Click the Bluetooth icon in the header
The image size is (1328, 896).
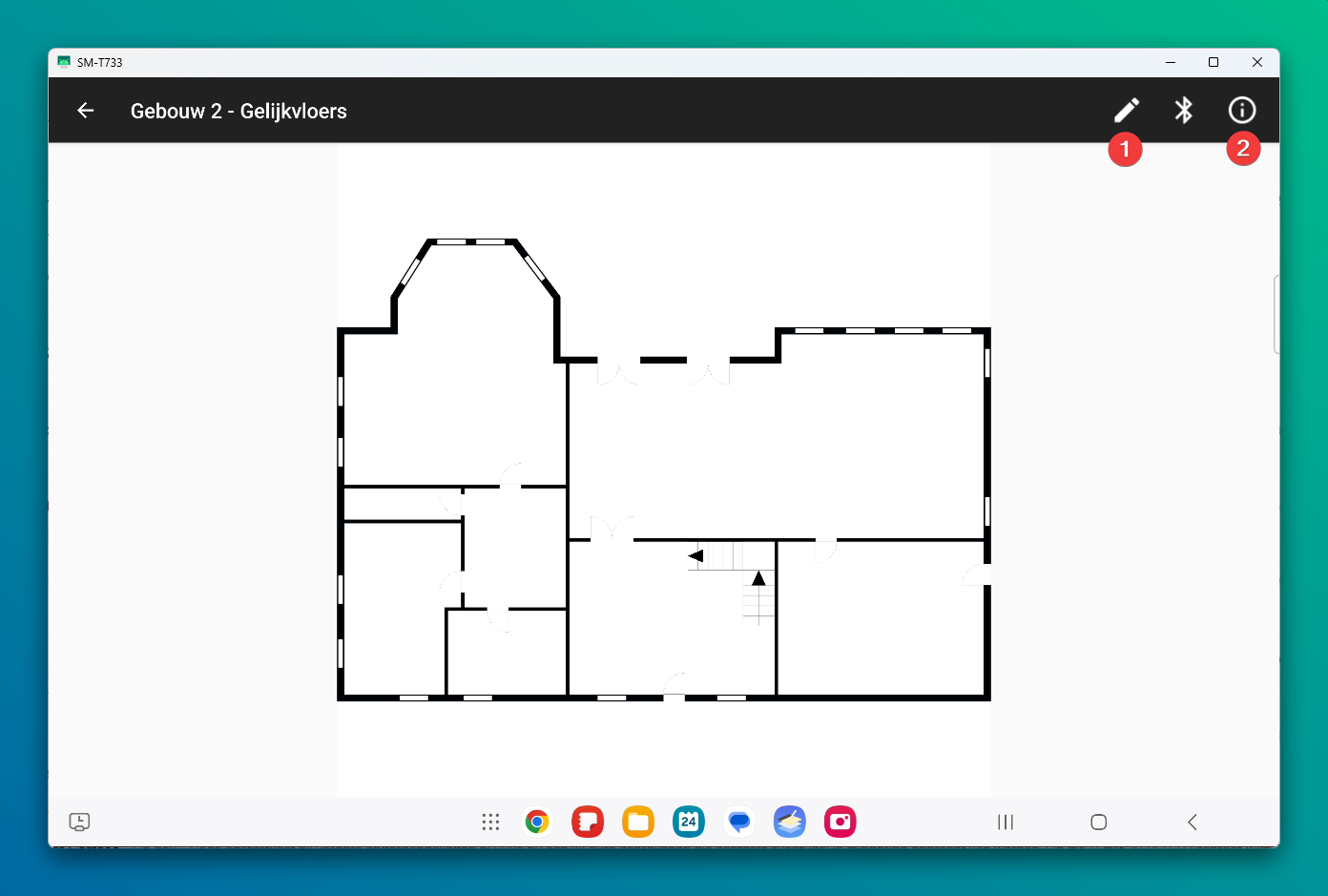coord(1184,111)
